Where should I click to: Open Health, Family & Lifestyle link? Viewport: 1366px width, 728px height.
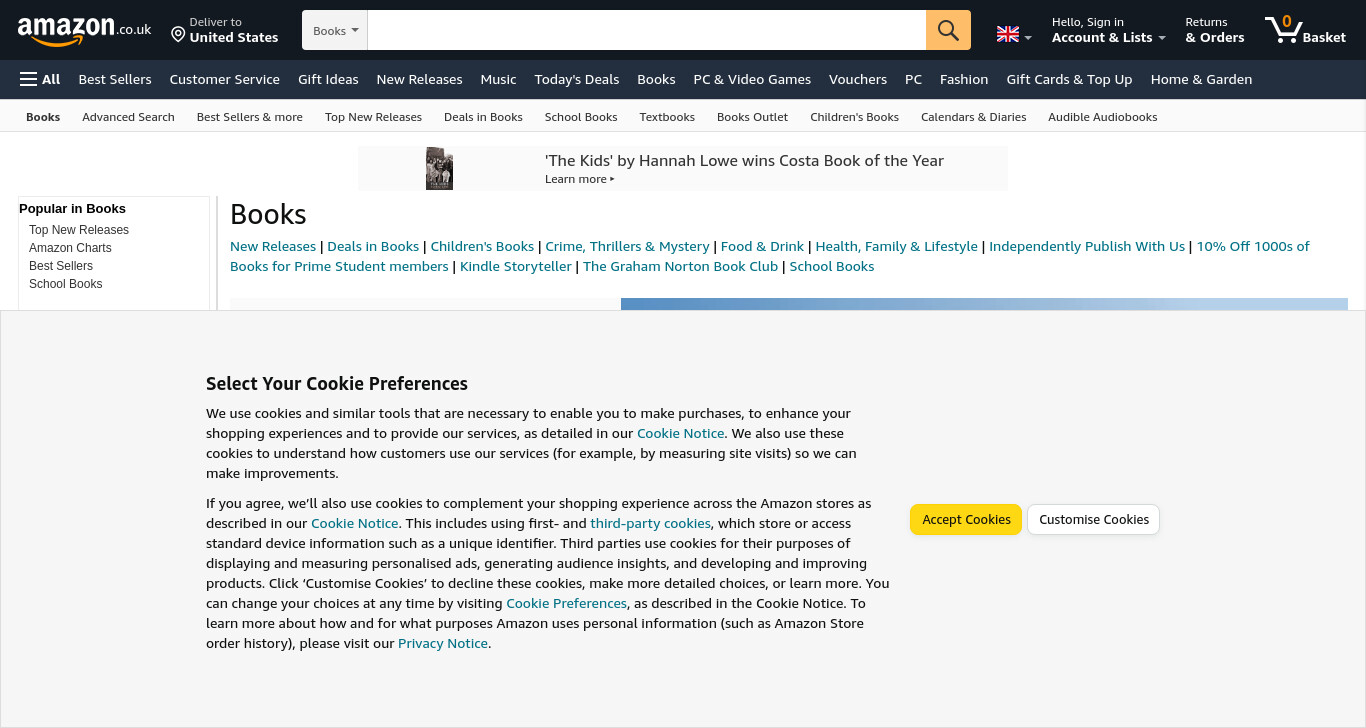click(x=896, y=246)
